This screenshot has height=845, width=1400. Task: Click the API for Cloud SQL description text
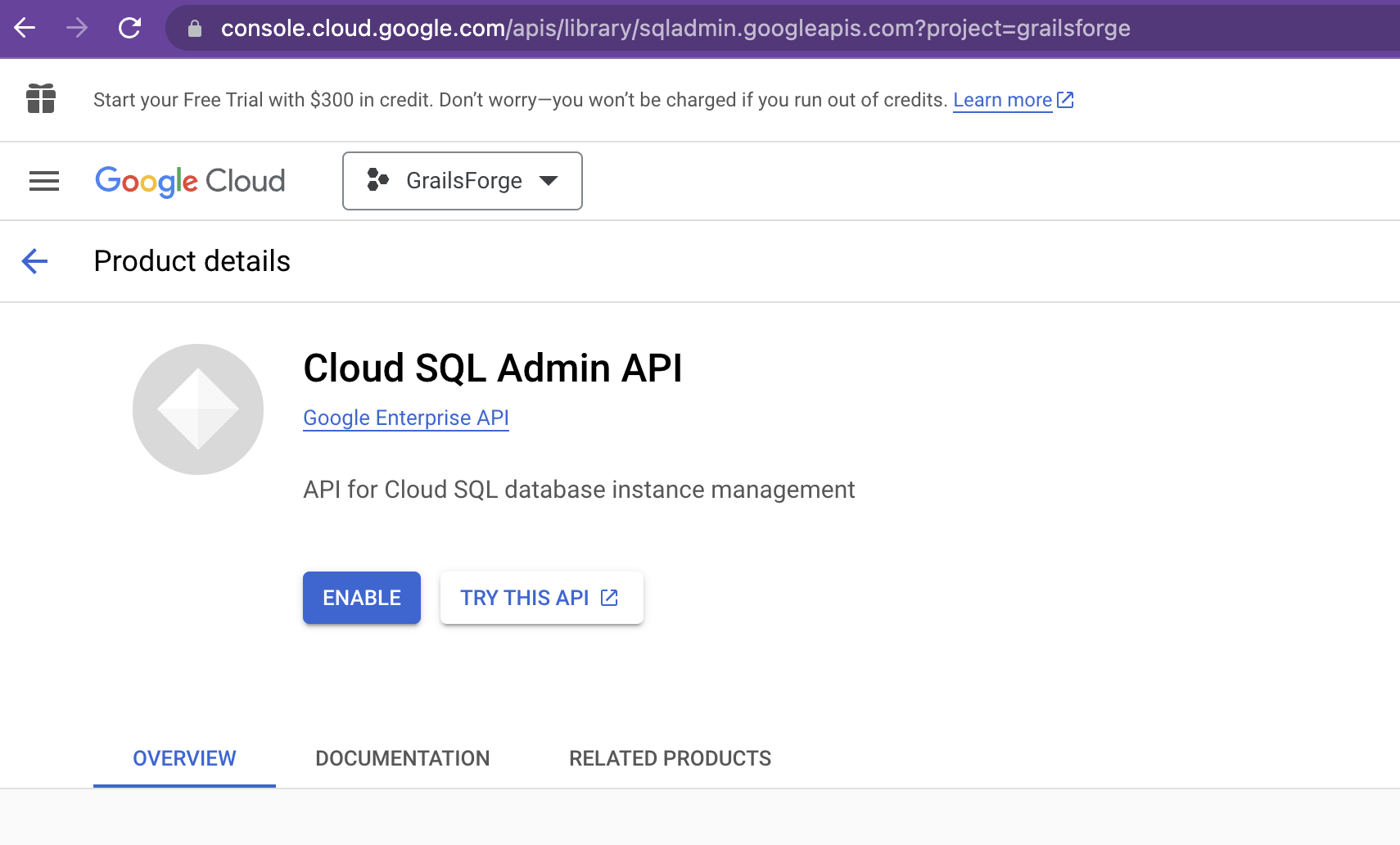(579, 490)
